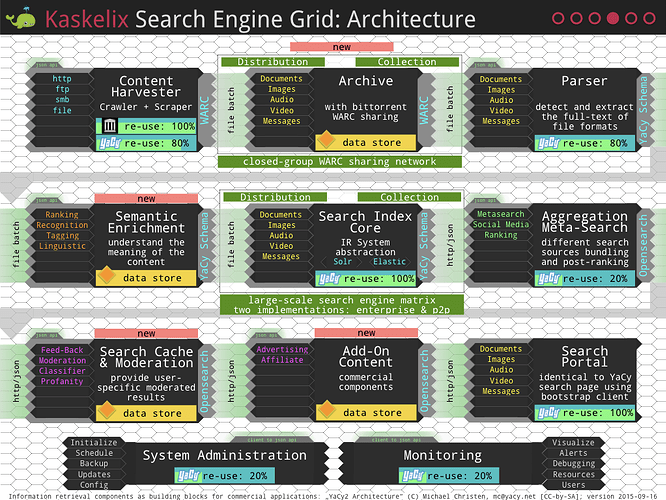Image resolution: width=666 pixels, height=500 pixels.
Task: Click 'Messages' in the Parser list
Action: pyautogui.click(x=501, y=121)
